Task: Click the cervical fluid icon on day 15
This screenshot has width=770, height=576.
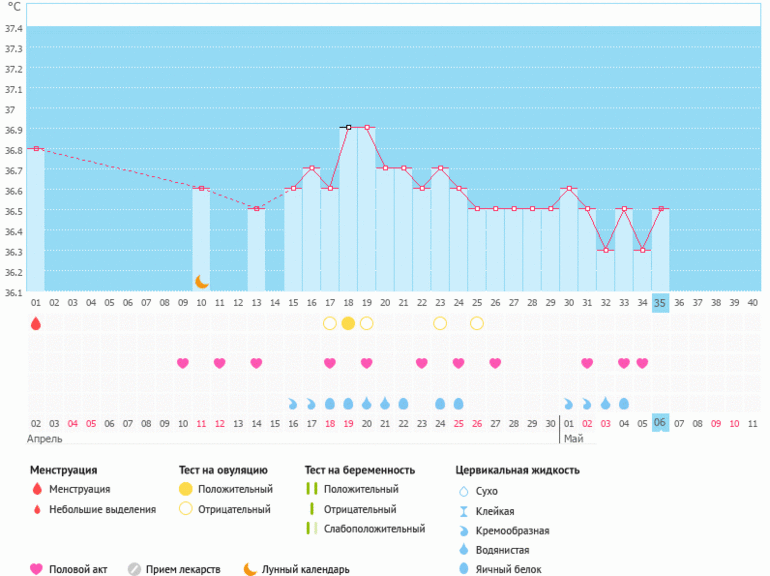Action: pos(293,404)
